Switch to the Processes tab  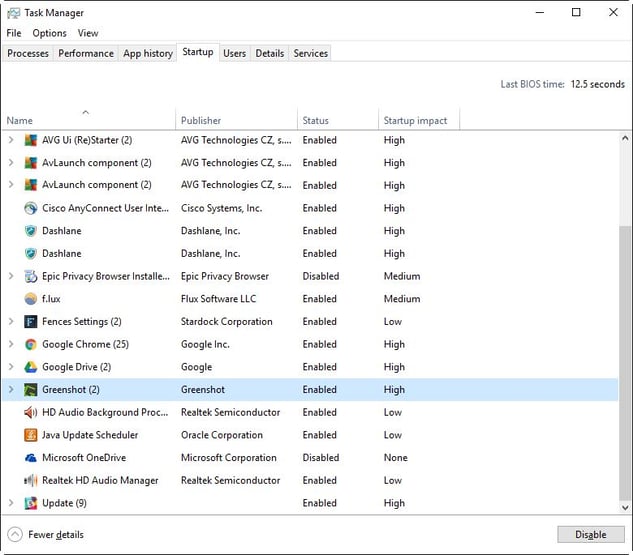28,53
